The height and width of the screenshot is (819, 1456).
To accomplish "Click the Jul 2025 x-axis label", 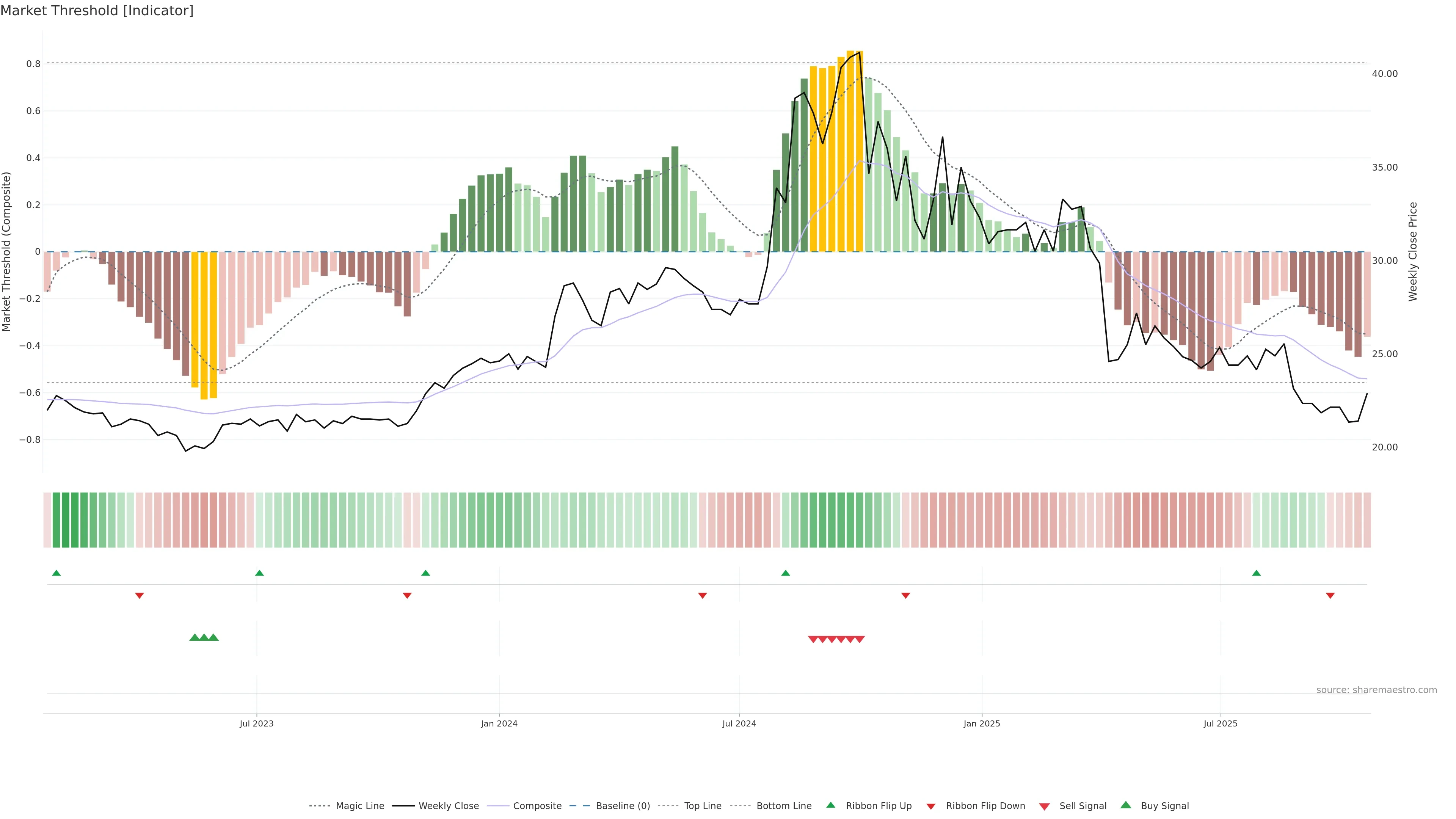I will [1220, 723].
